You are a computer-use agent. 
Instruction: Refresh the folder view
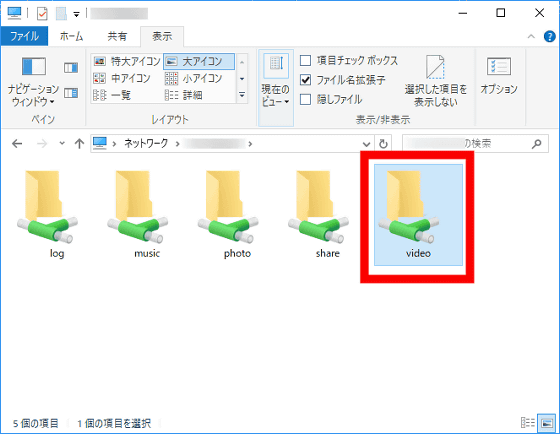383,144
